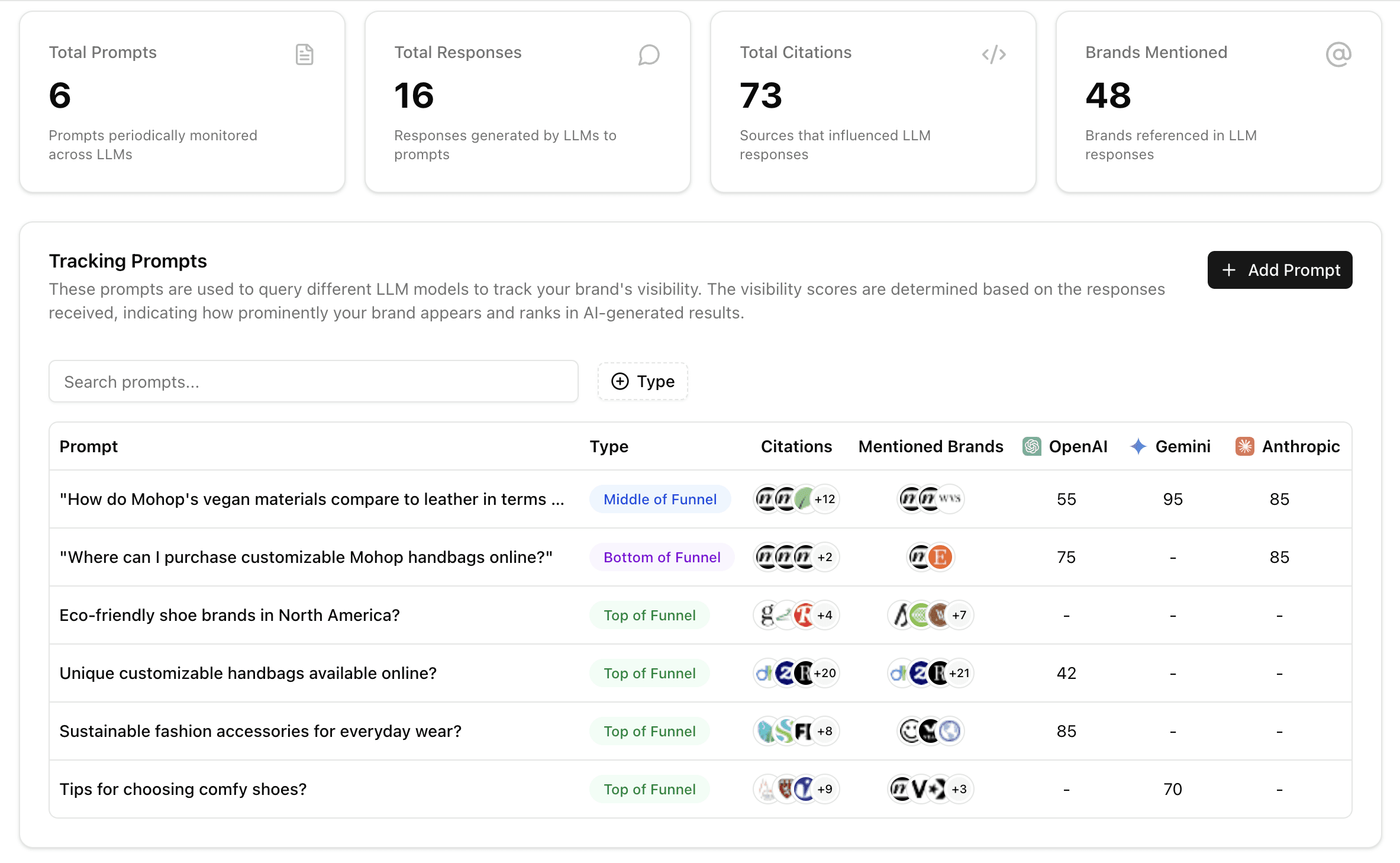Focus the Search prompts field
Image resolution: width=1400 pixels, height=863 pixels.
pyautogui.click(x=313, y=381)
